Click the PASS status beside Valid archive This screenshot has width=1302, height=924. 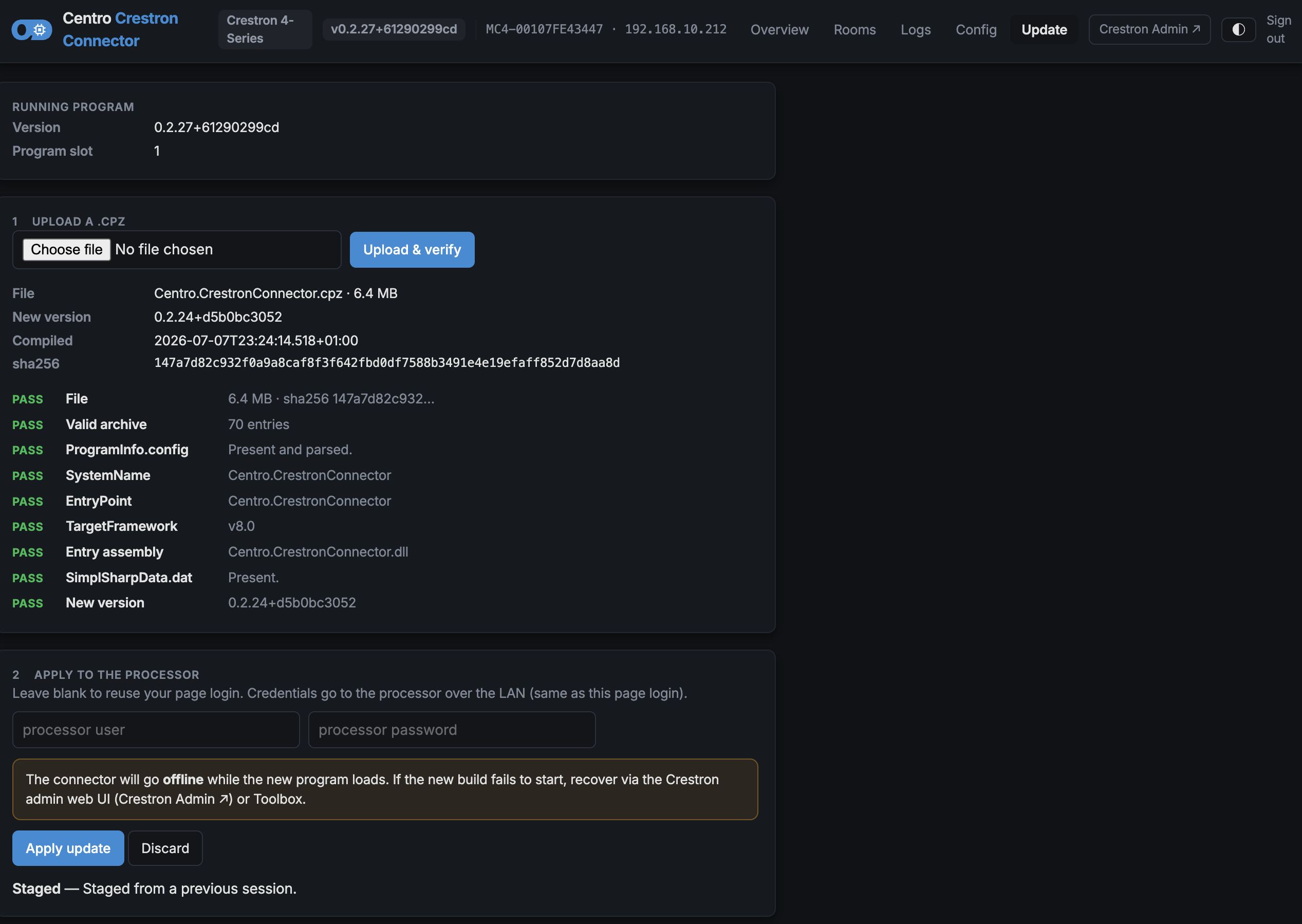click(x=27, y=425)
